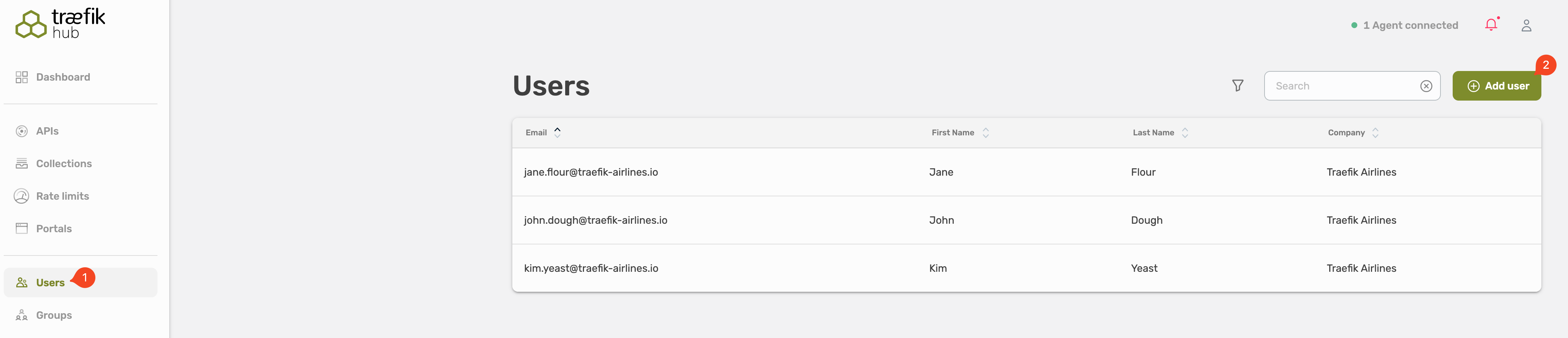This screenshot has width=1568, height=338.
Task: Expand the Last Name sort chevron
Action: pos(1185,132)
